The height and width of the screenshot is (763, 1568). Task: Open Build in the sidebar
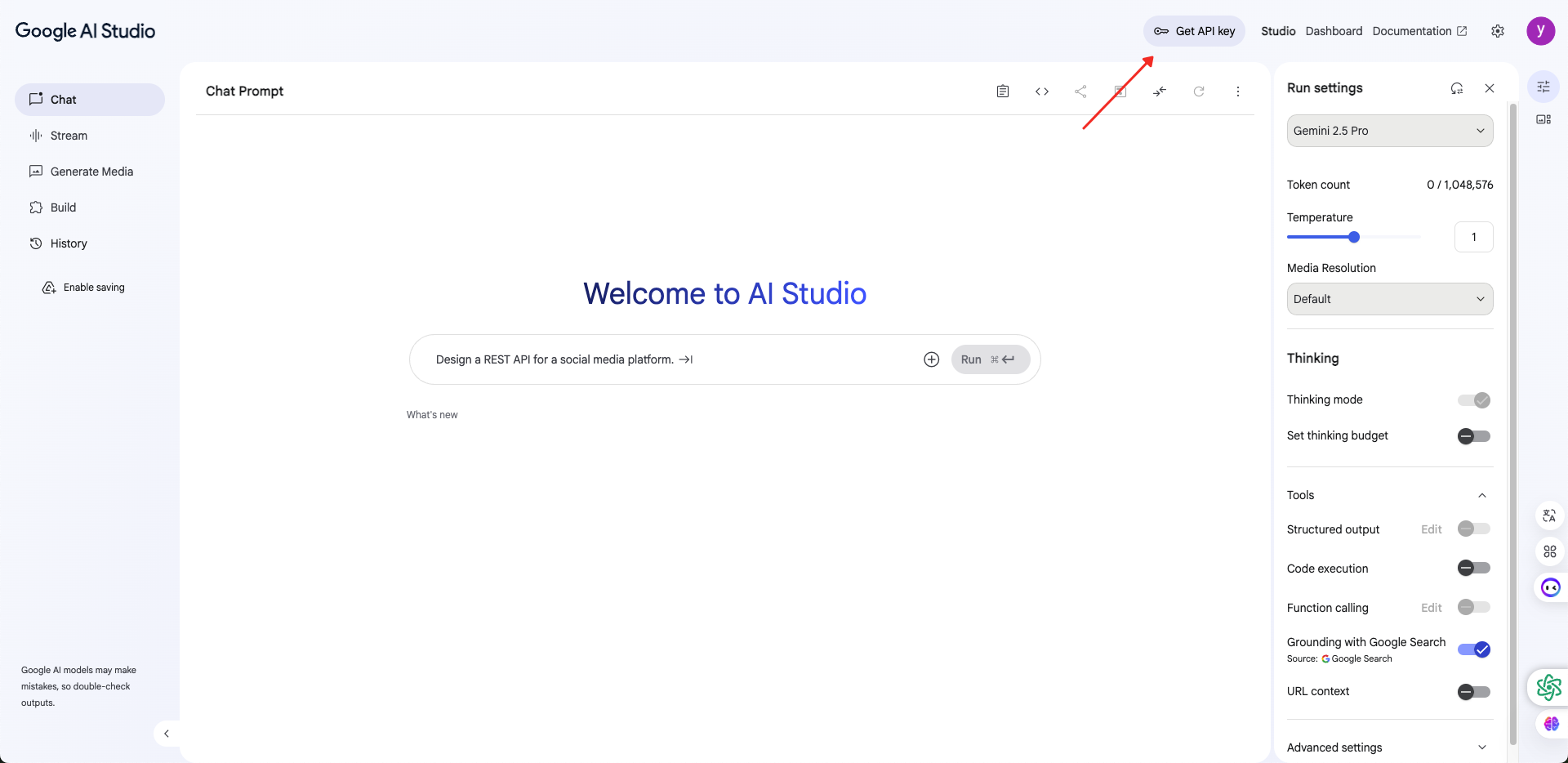point(90,207)
